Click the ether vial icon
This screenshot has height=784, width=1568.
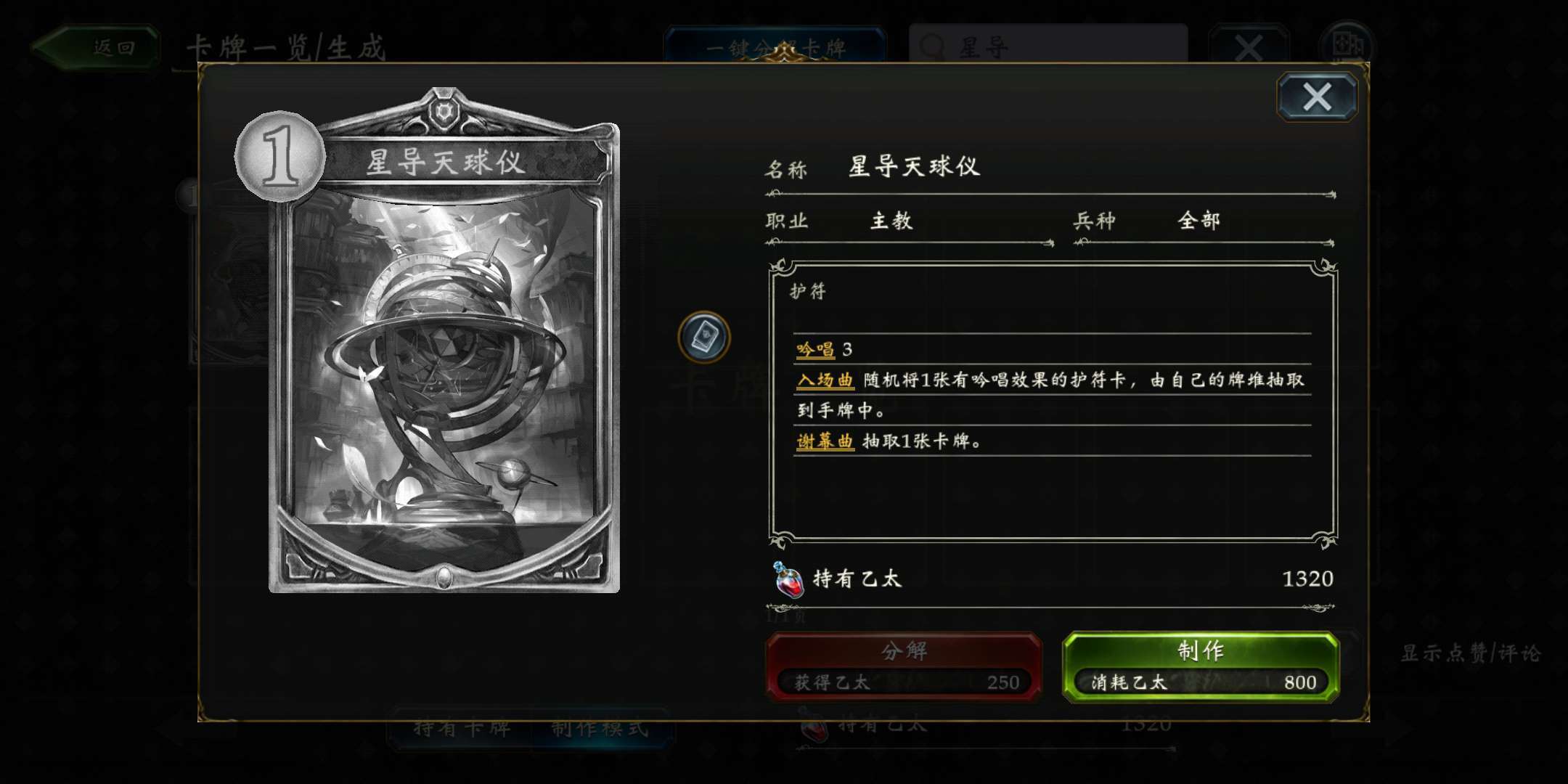788,579
